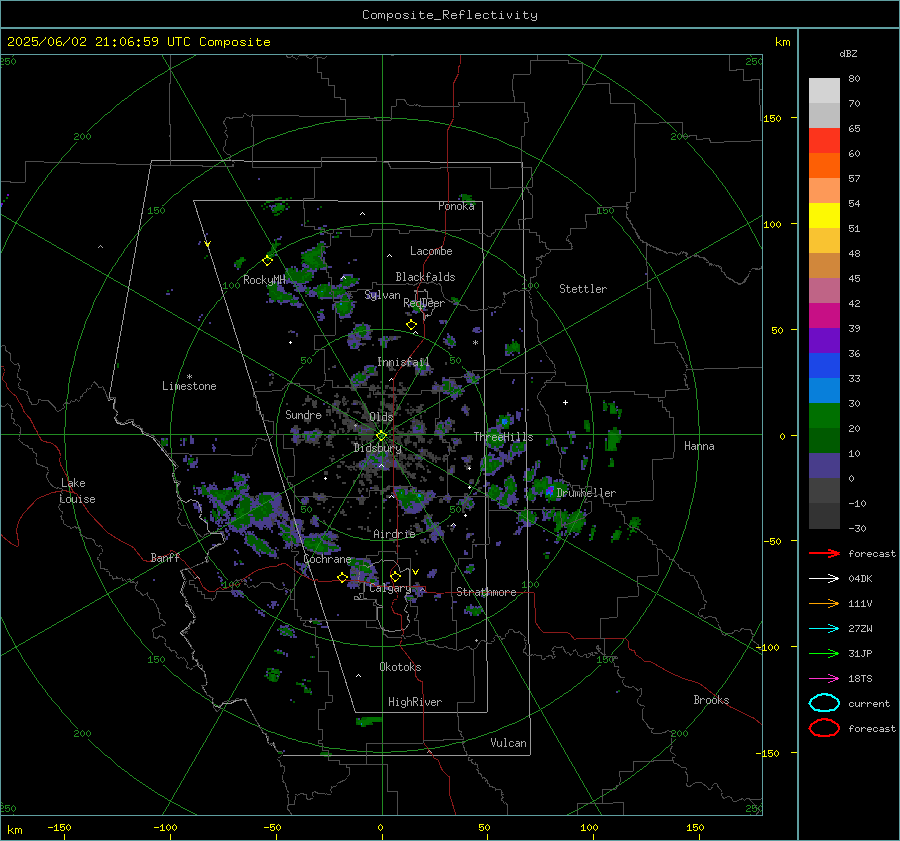The image size is (900, 841).
Task: Click the -150 tick on the bottom km axis
Action: (x=59, y=827)
